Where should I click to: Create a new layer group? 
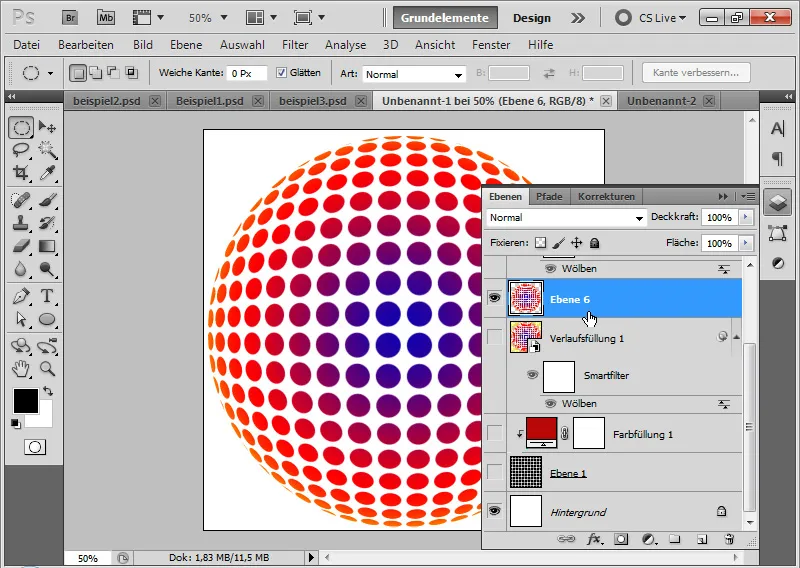point(675,539)
